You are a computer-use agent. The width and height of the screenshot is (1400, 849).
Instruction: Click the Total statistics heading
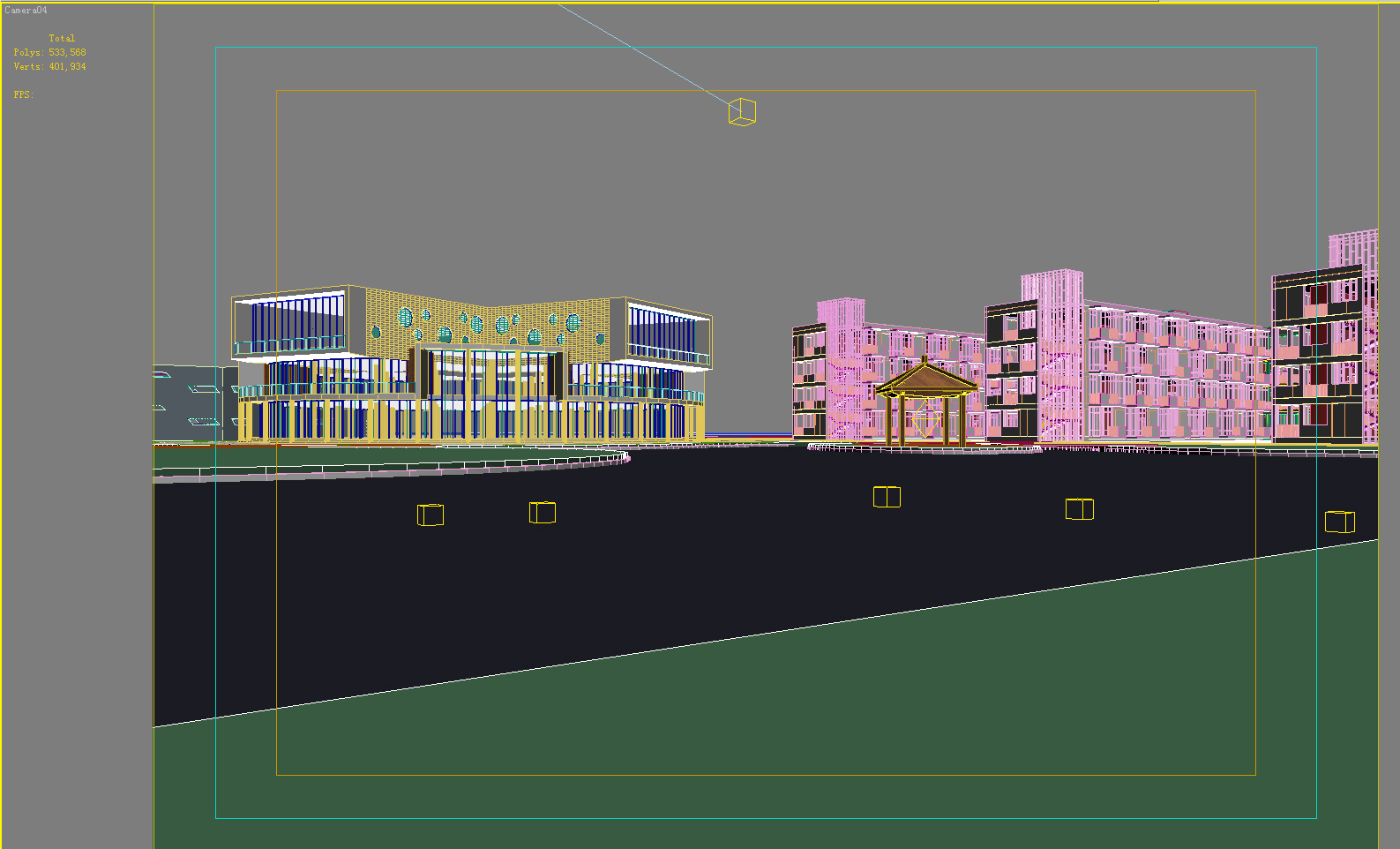tap(62, 39)
